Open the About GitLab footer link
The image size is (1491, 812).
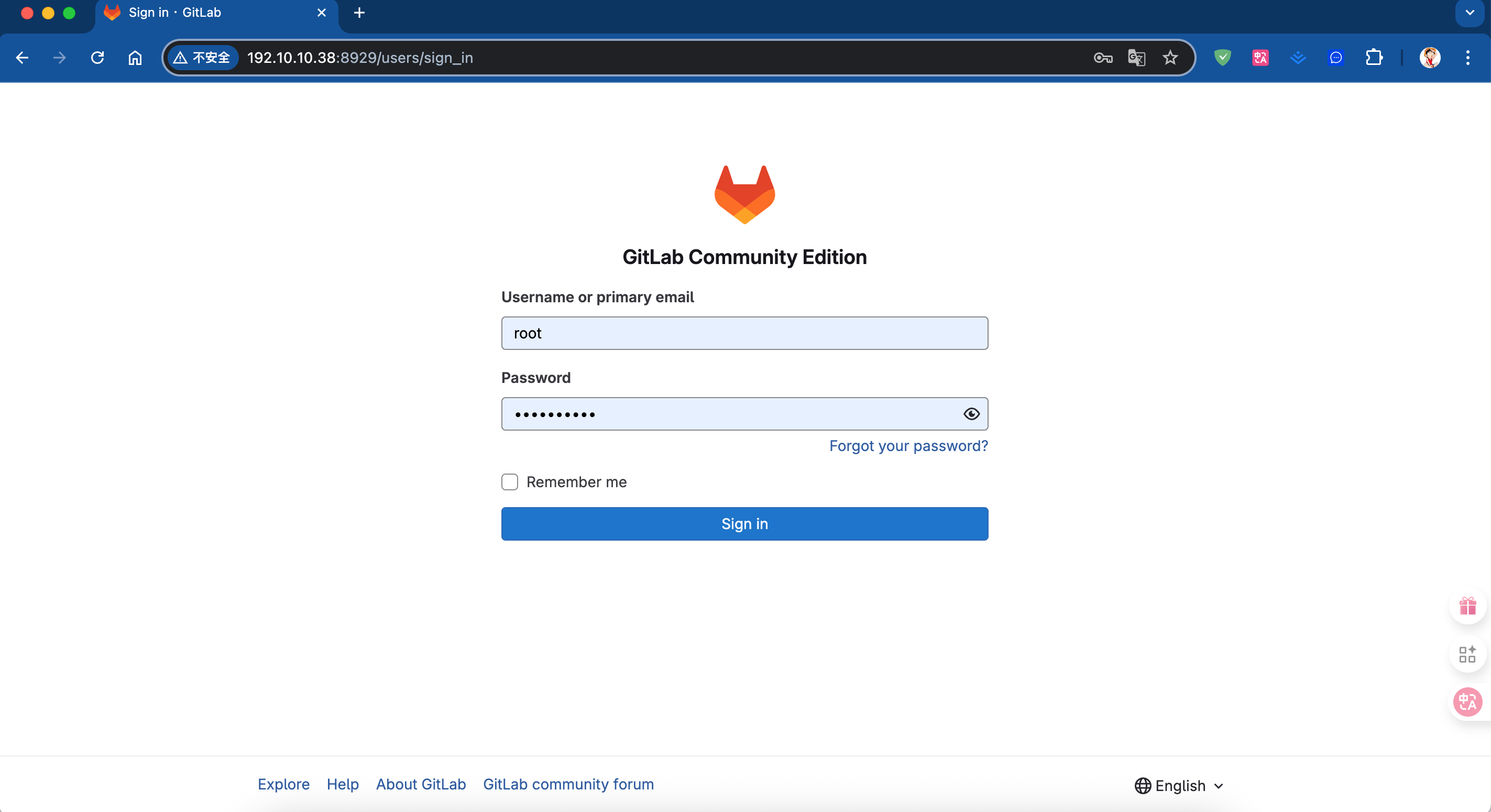click(421, 784)
